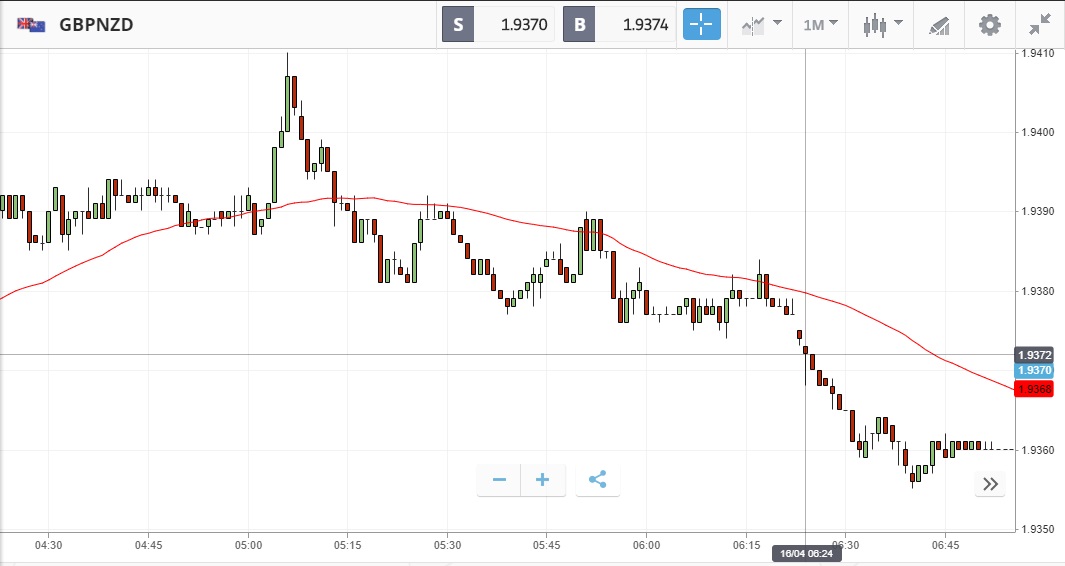
Task: Zoom in the chart with plus
Action: coord(543,480)
